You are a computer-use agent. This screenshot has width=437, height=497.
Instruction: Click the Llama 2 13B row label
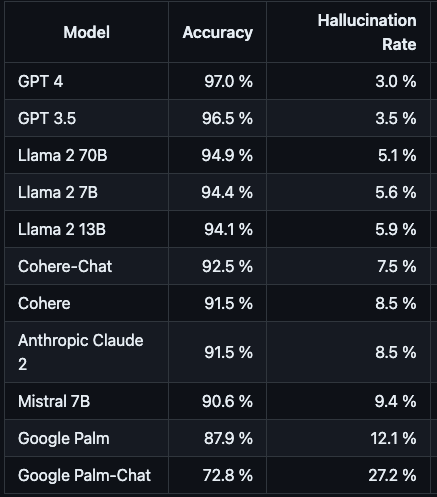point(62,229)
